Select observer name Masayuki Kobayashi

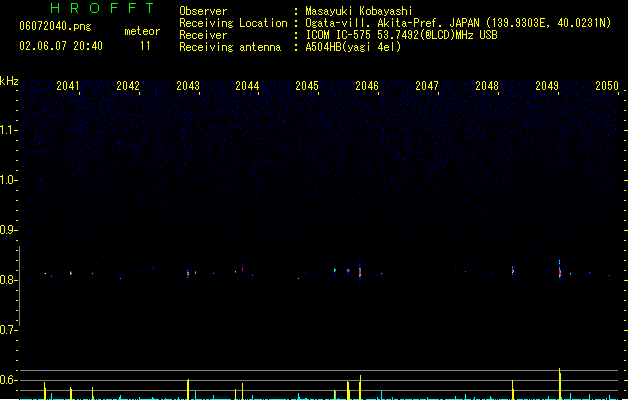359,11
